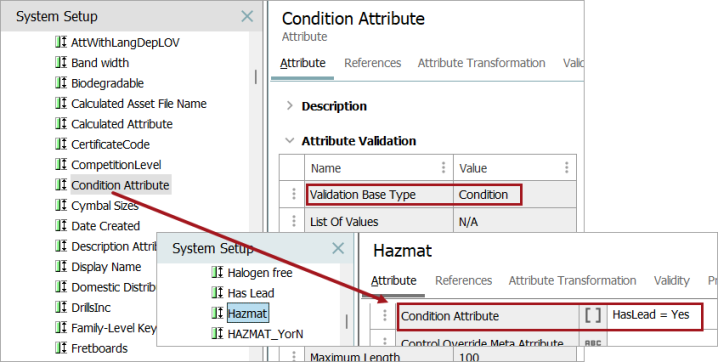This screenshot has height=362, width=718.
Task: Select CompetitionLevel in the tree
Action: click(x=116, y=165)
